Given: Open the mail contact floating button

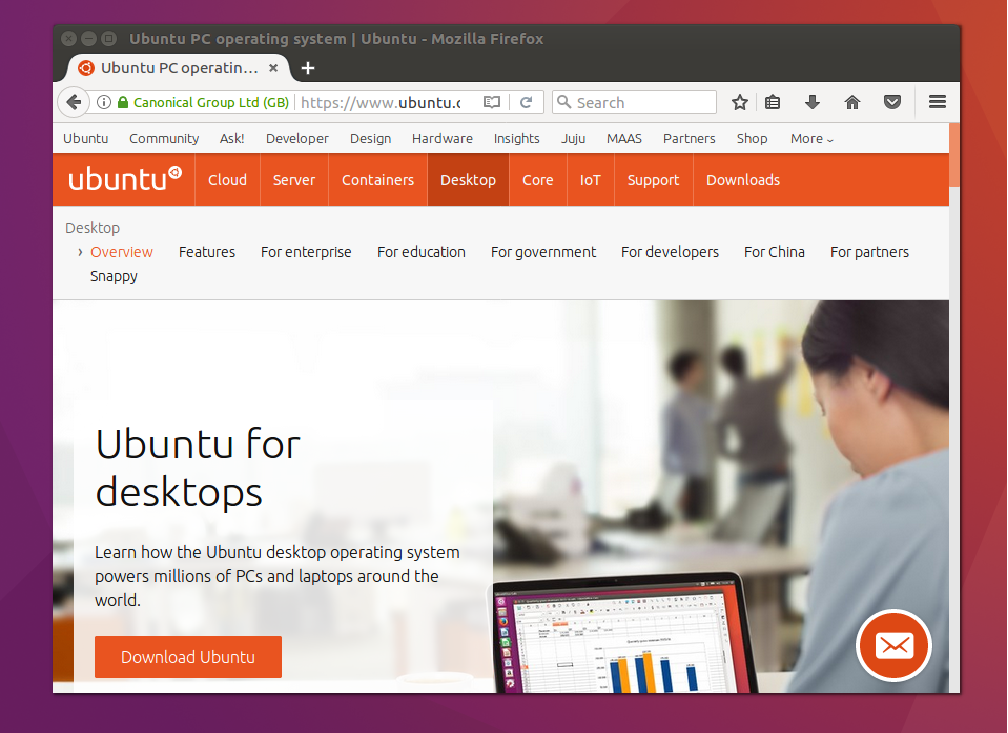Looking at the screenshot, I should [x=894, y=645].
